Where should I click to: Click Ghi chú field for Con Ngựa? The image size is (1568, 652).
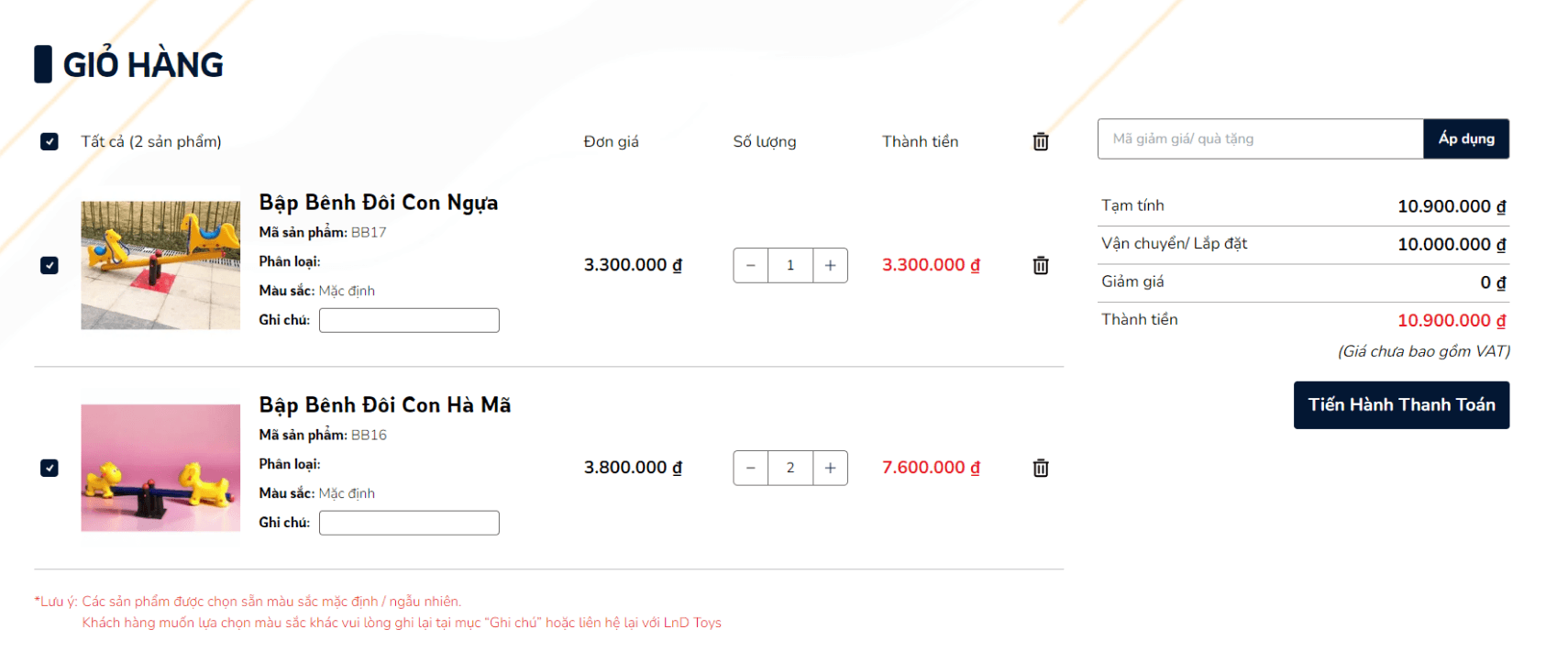(x=409, y=320)
